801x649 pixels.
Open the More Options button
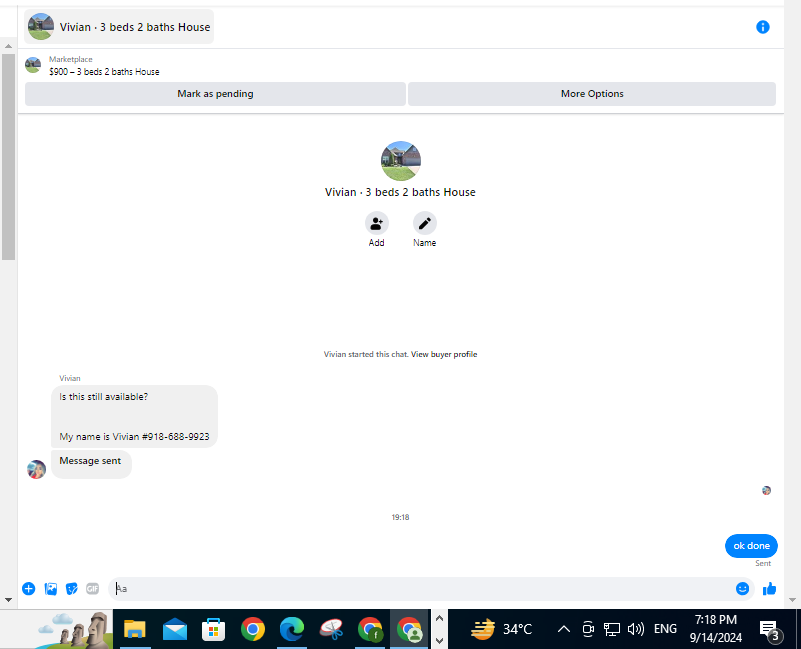tap(592, 94)
